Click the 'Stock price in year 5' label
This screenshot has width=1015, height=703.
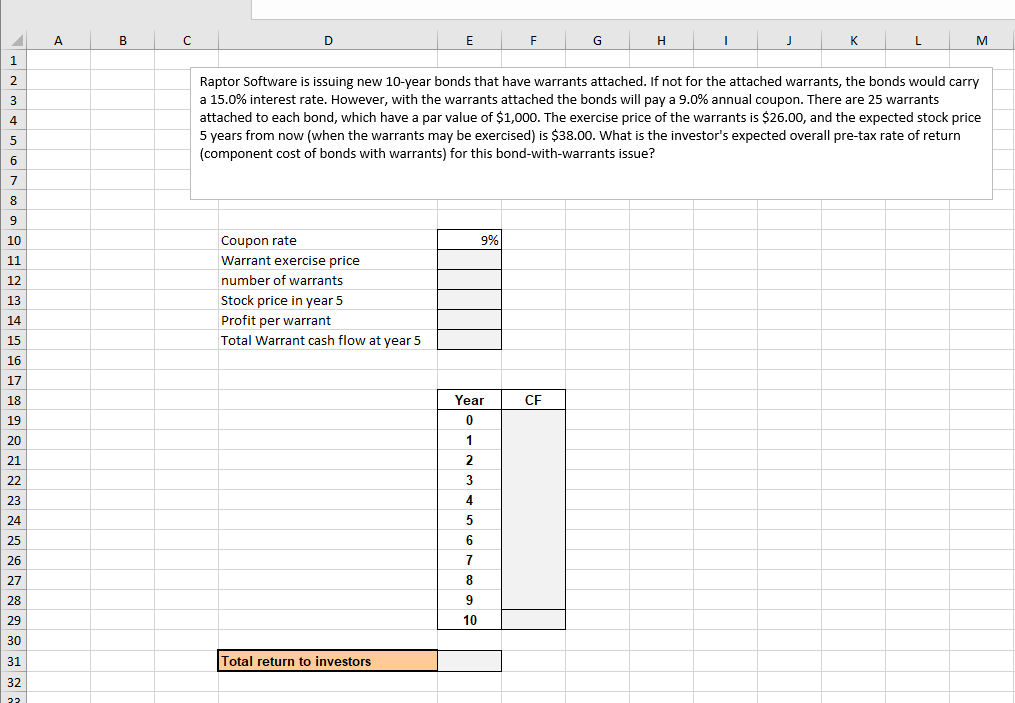click(x=282, y=300)
